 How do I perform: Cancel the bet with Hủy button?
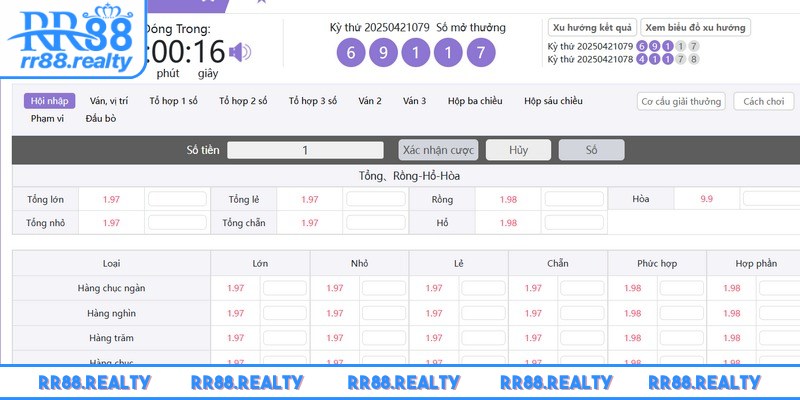click(x=518, y=150)
